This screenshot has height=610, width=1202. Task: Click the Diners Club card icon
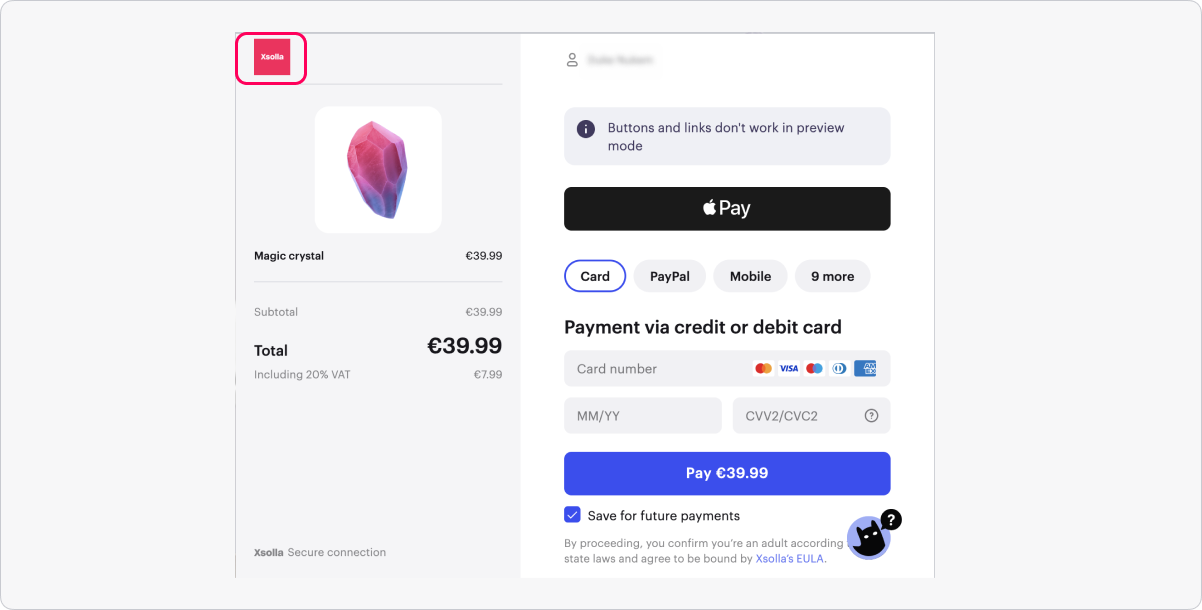tap(839, 368)
